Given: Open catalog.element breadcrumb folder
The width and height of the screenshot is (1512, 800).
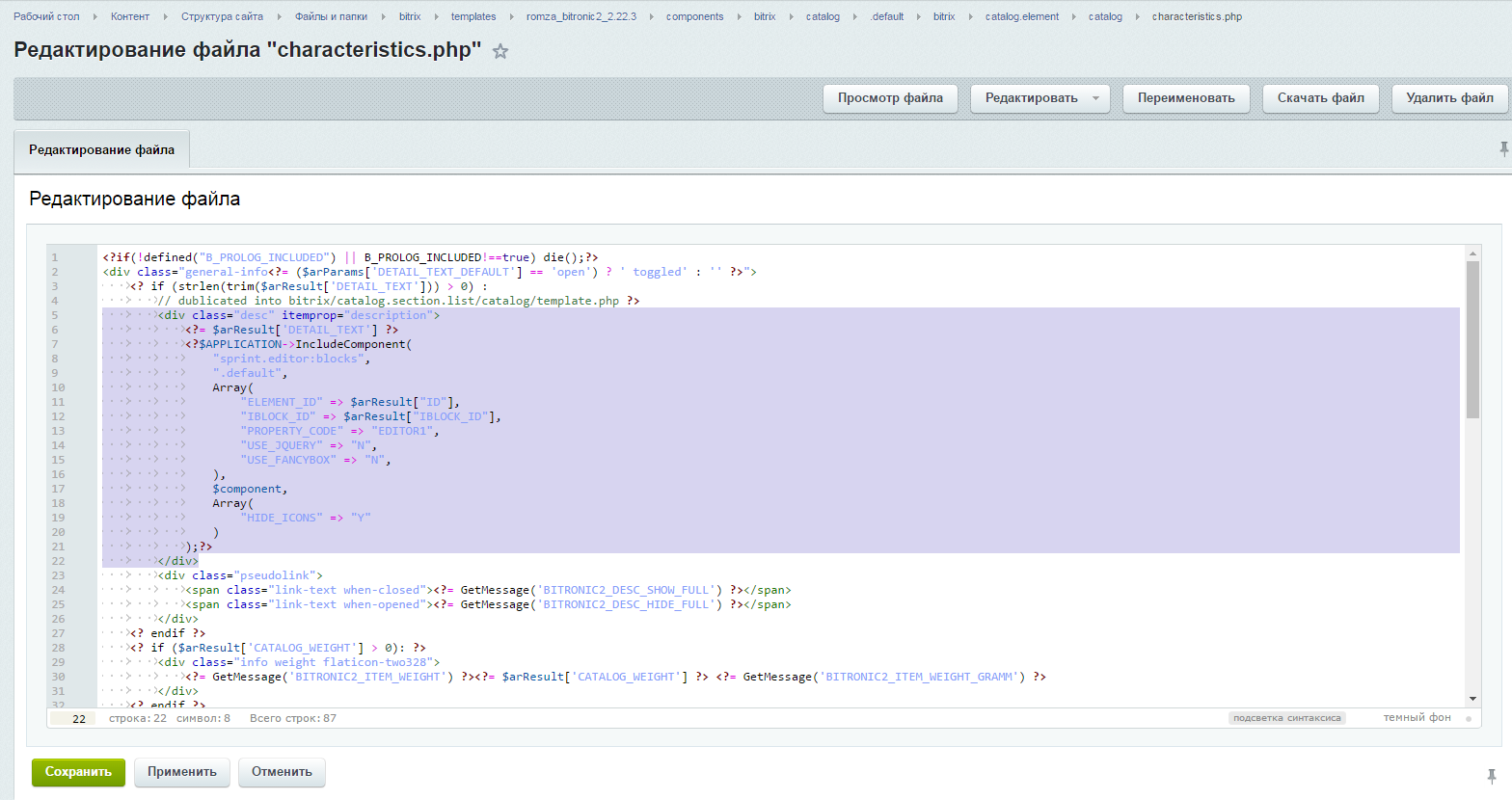Looking at the screenshot, I should pyautogui.click(x=1022, y=16).
